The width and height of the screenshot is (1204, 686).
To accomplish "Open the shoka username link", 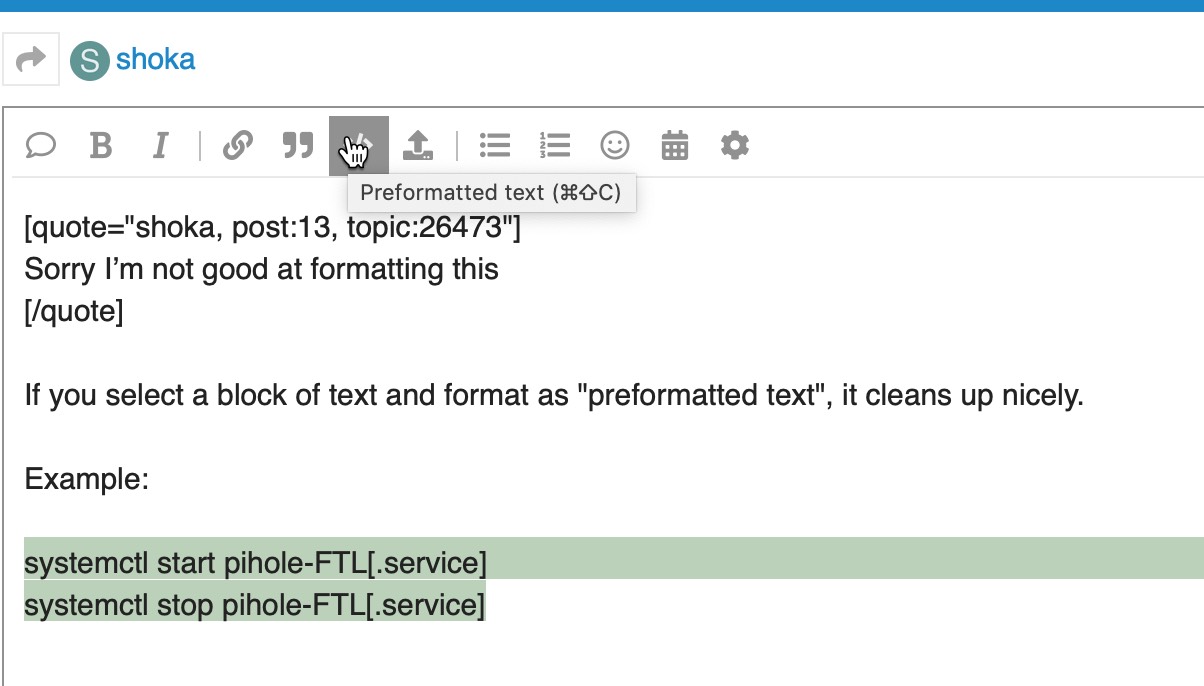I will pyautogui.click(x=155, y=60).
